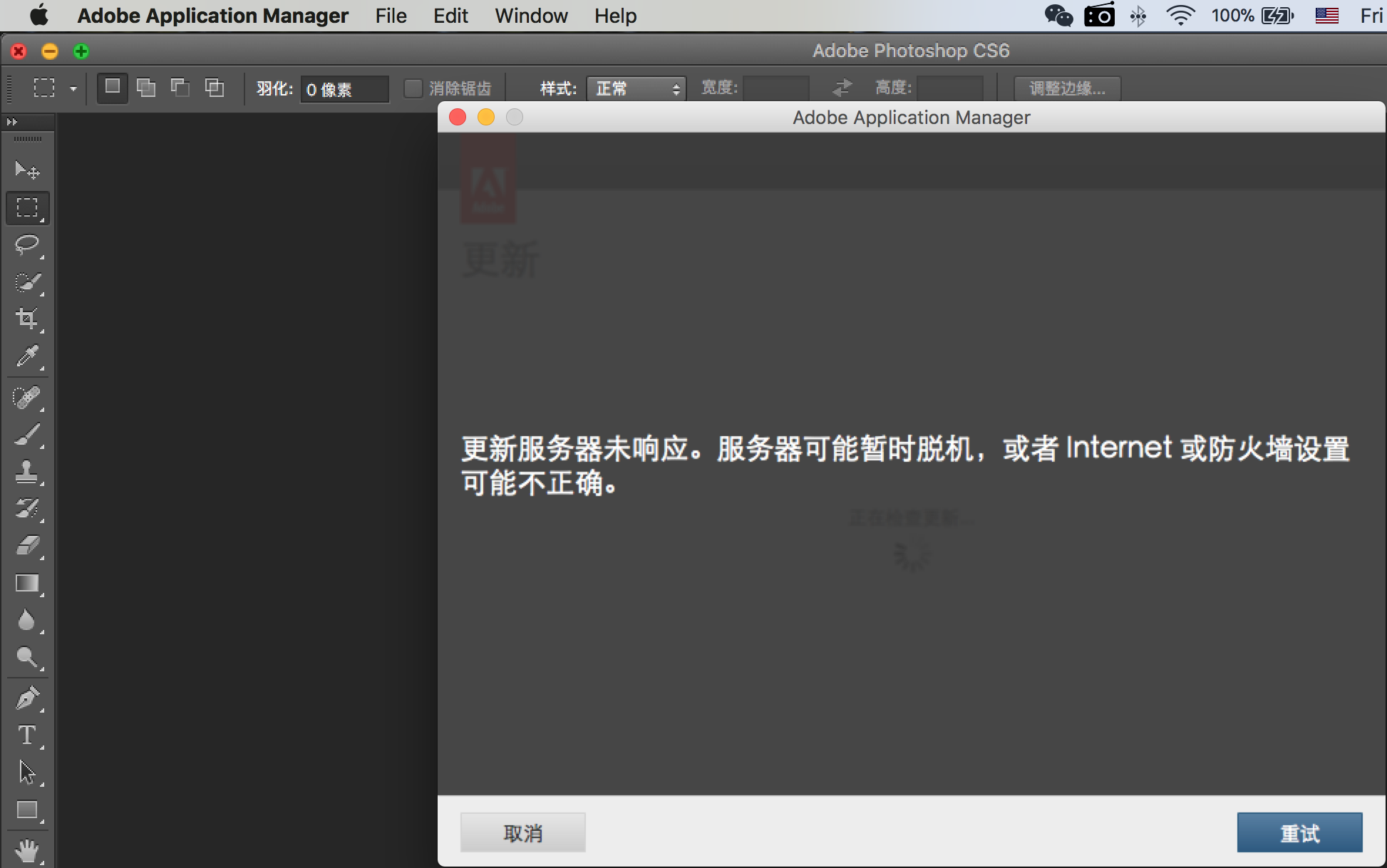This screenshot has width=1387, height=868.
Task: Choose Intersect with Selection mode
Action: tap(215, 88)
